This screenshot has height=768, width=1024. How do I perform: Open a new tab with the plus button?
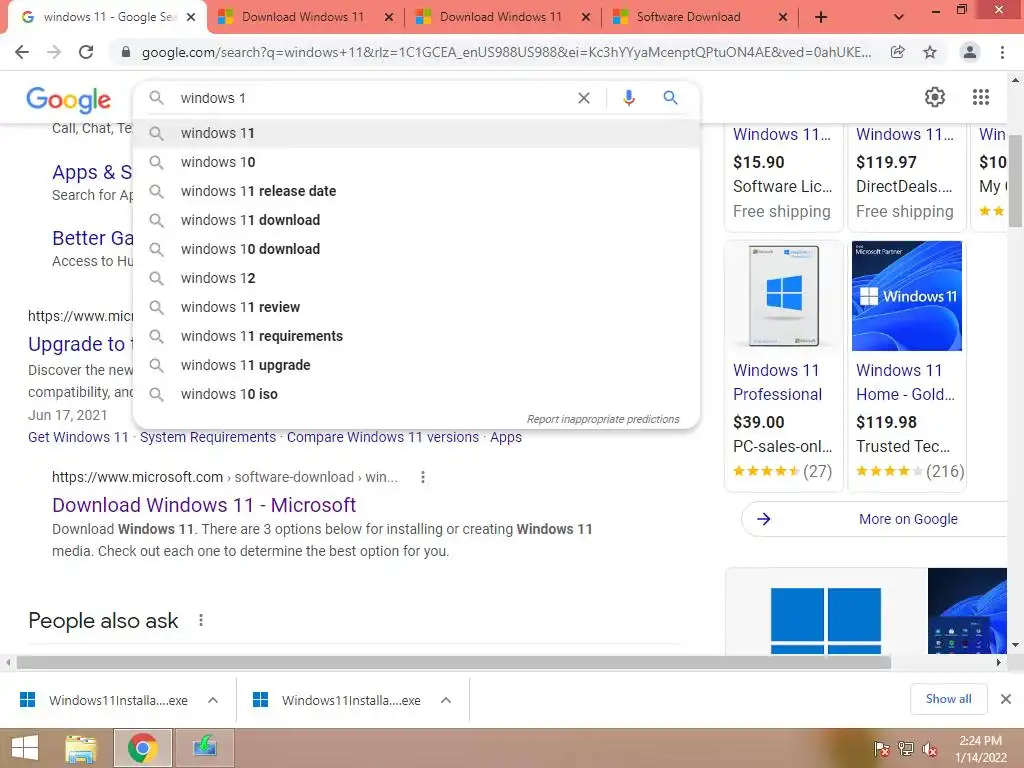coord(821,17)
